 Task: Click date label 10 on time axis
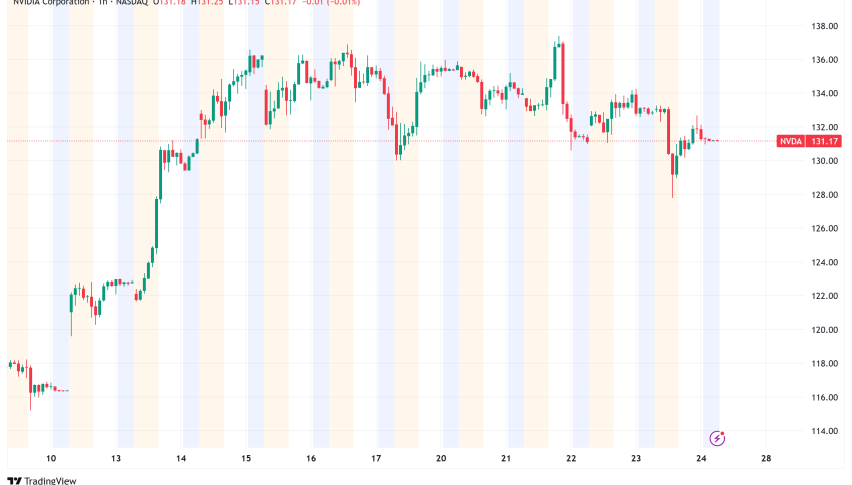[x=51, y=459]
